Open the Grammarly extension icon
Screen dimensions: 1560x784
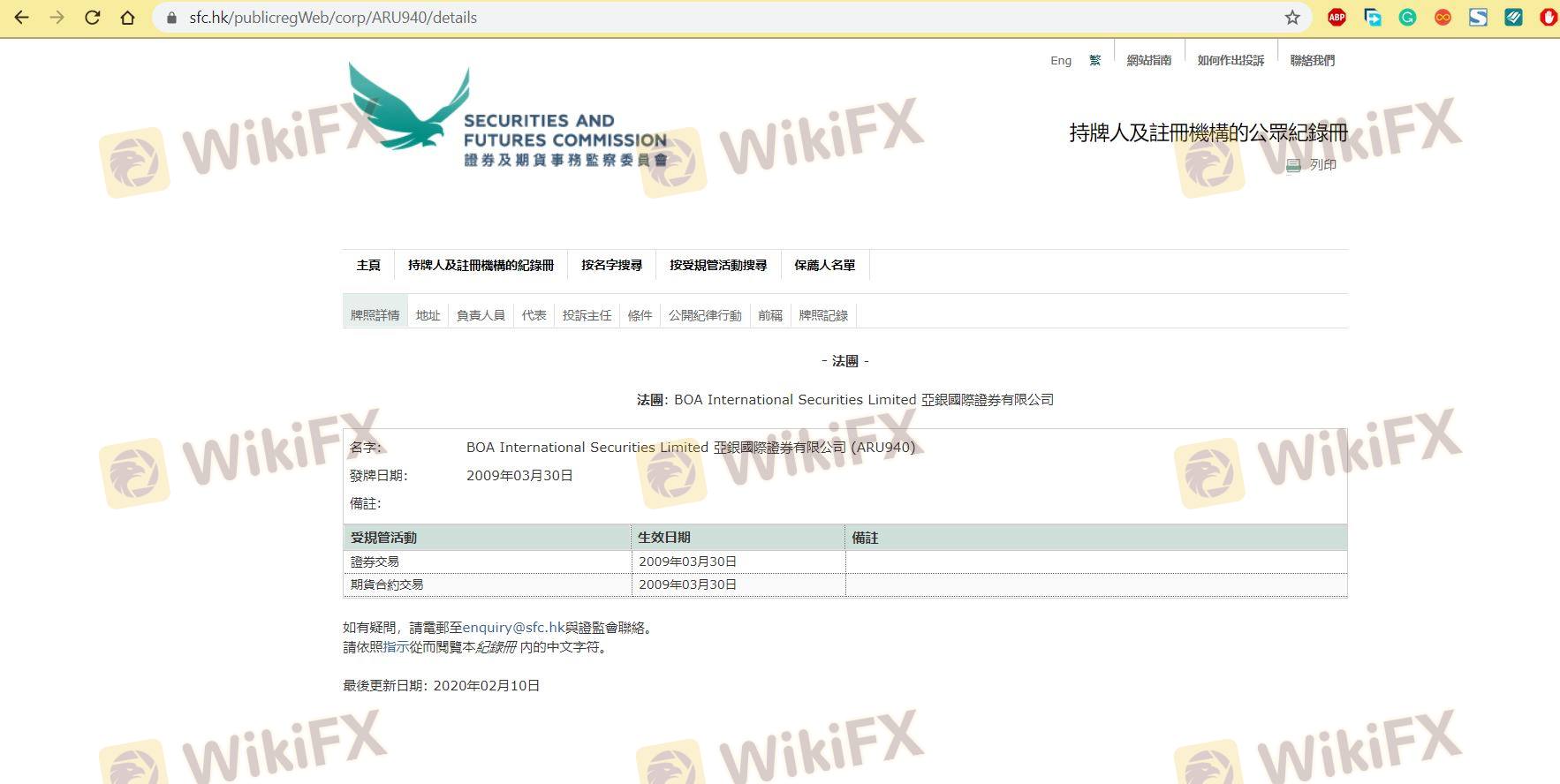click(1407, 17)
